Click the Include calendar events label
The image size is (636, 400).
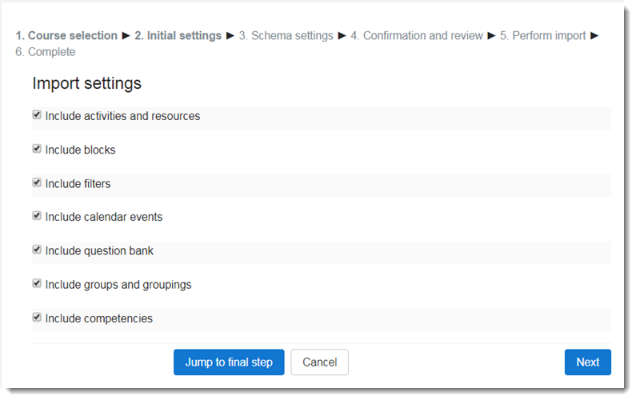[x=104, y=217]
